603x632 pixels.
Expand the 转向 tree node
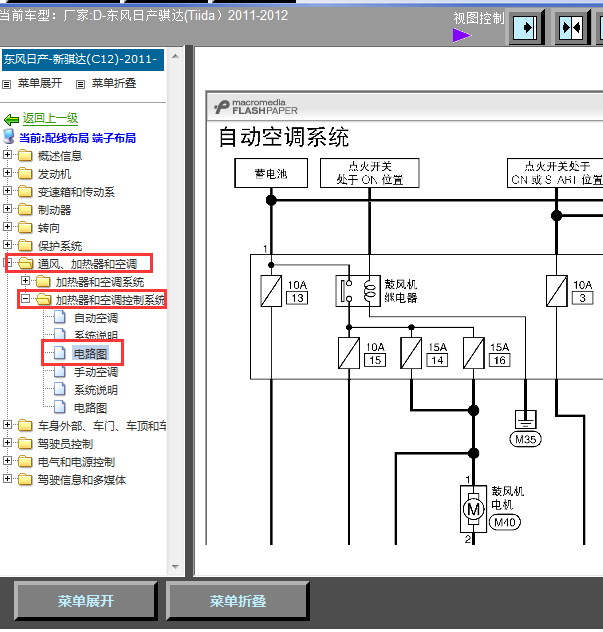pyautogui.click(x=7, y=227)
